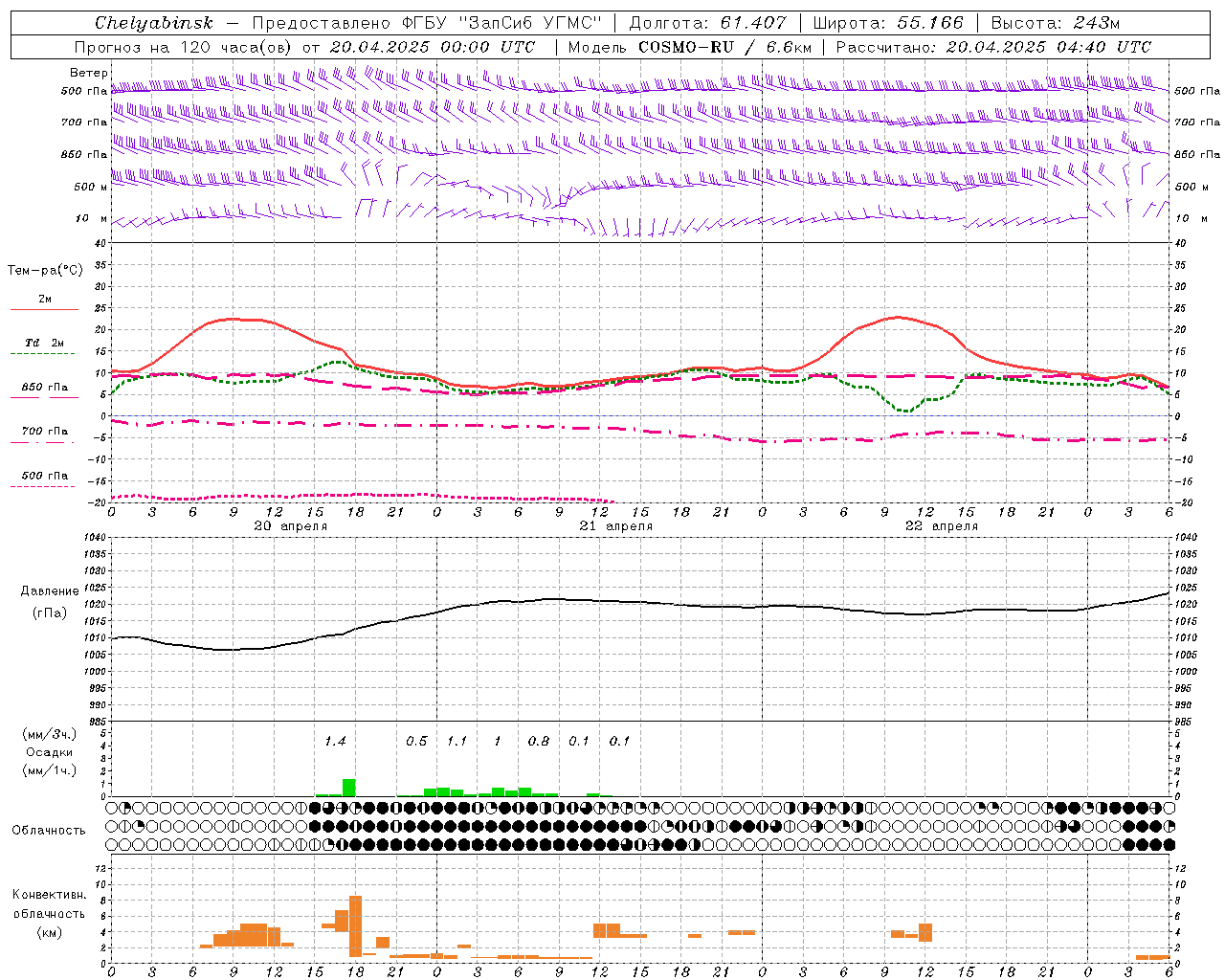Click the 'Широта: 55.166' header value

[888, 23]
